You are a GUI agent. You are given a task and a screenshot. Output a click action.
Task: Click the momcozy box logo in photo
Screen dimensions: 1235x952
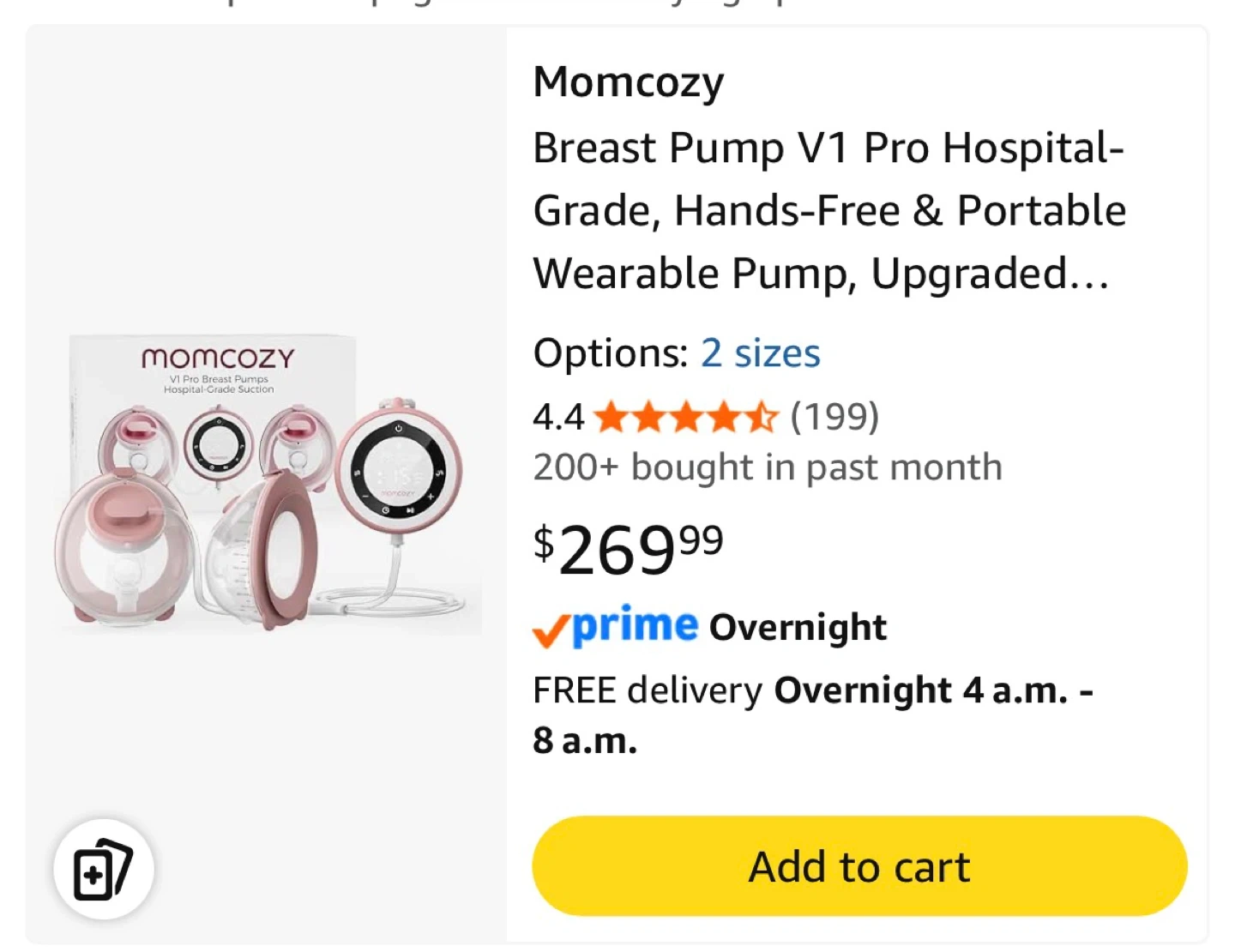point(218,358)
